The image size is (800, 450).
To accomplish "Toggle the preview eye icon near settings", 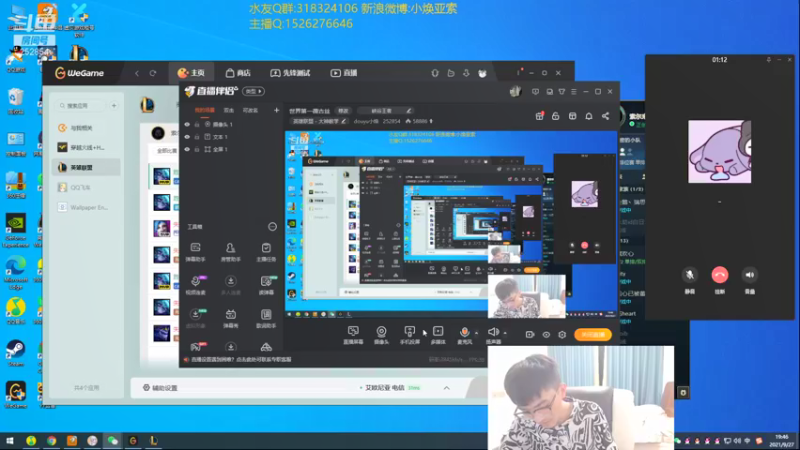I will pos(546,335).
